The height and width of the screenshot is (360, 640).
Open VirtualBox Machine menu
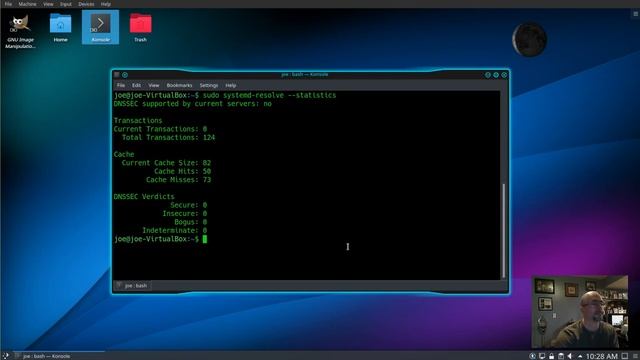tap(27, 4)
